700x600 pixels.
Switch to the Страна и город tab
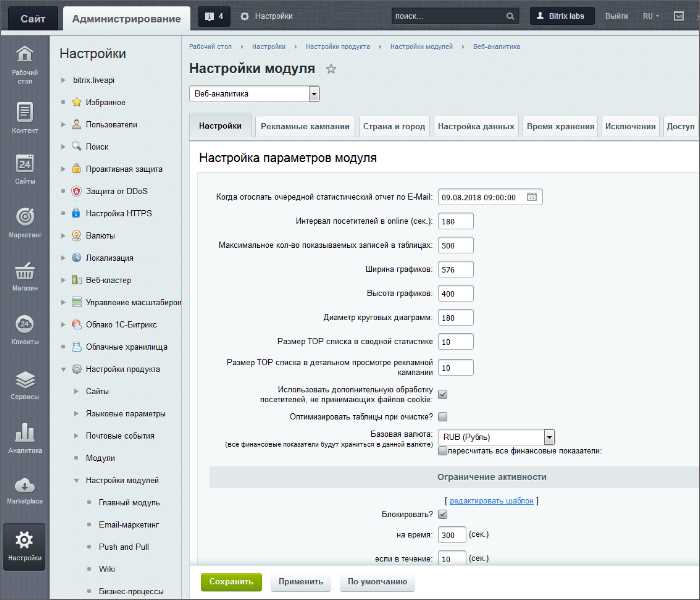click(394, 126)
